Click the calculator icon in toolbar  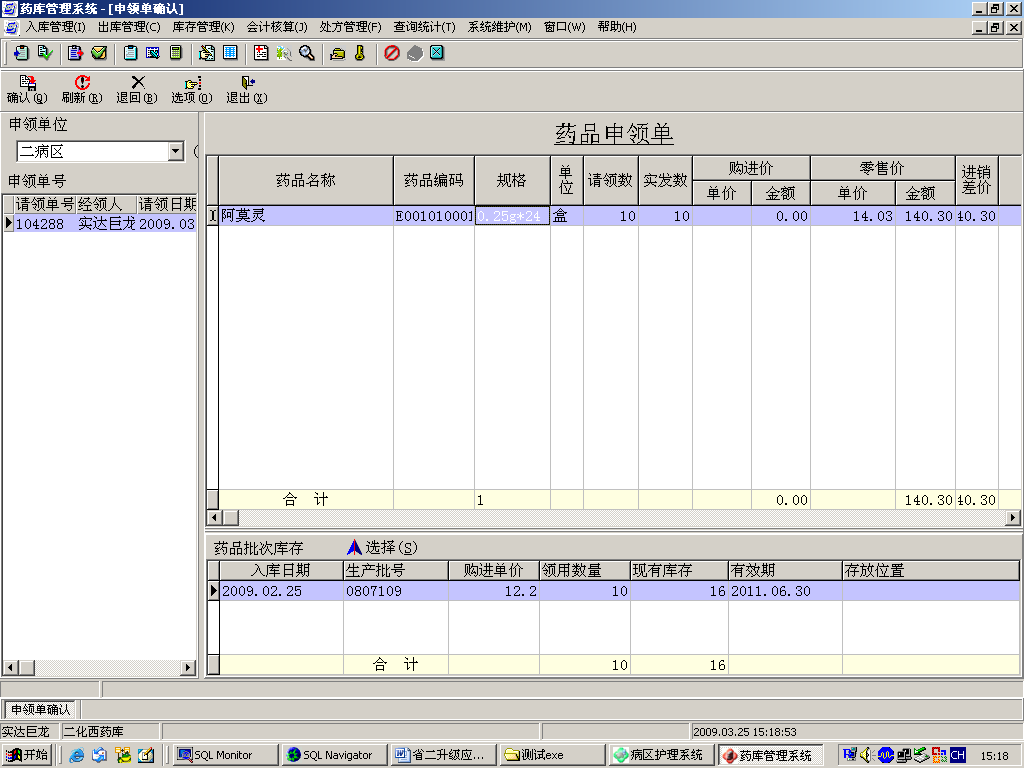(176, 53)
